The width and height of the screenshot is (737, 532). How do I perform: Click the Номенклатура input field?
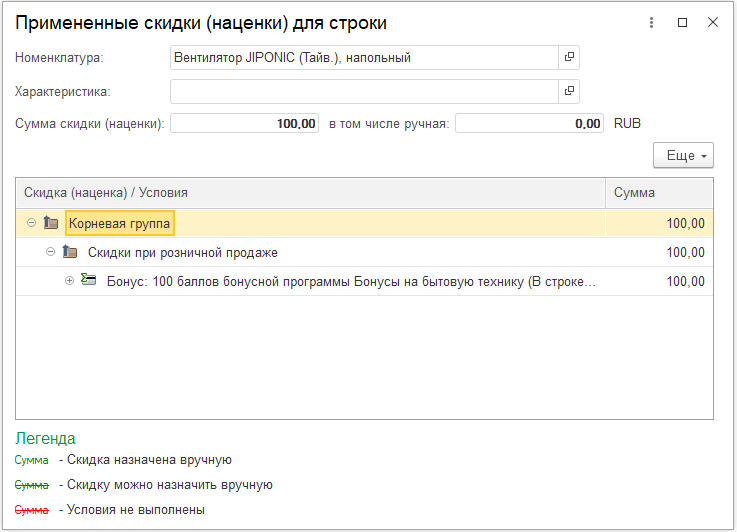pos(364,57)
